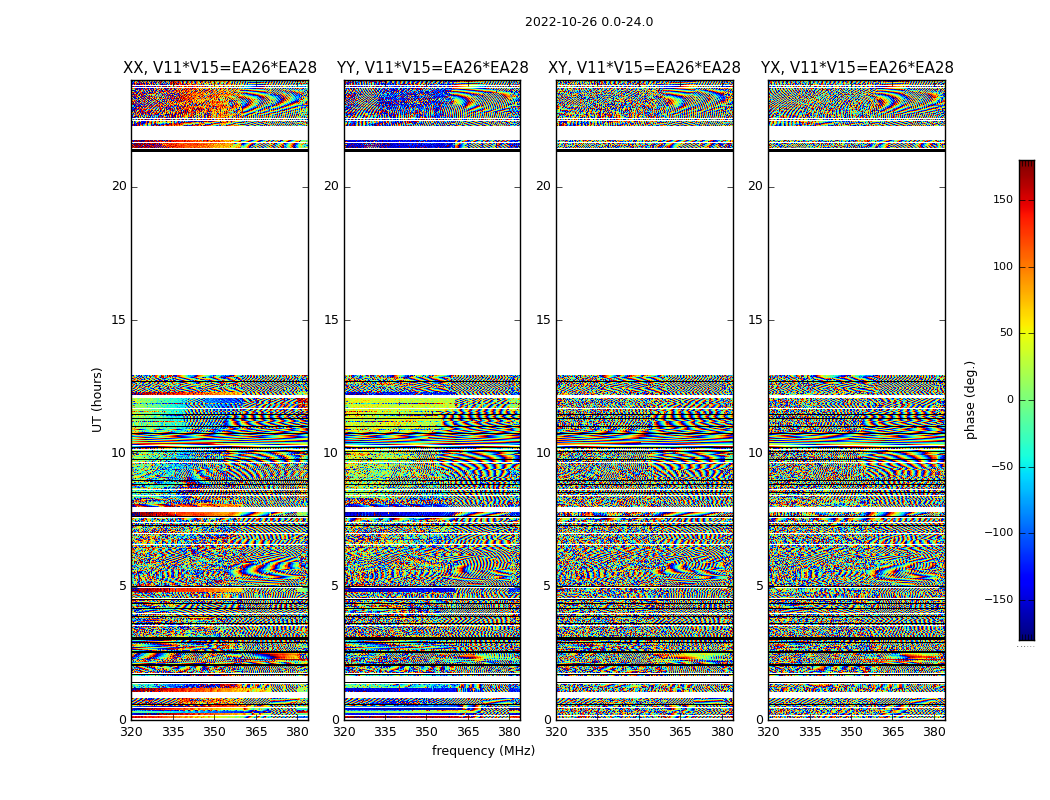This screenshot has width=1050, height=800.
Task: Click the colorbar tick value −50
Action: [1002, 466]
